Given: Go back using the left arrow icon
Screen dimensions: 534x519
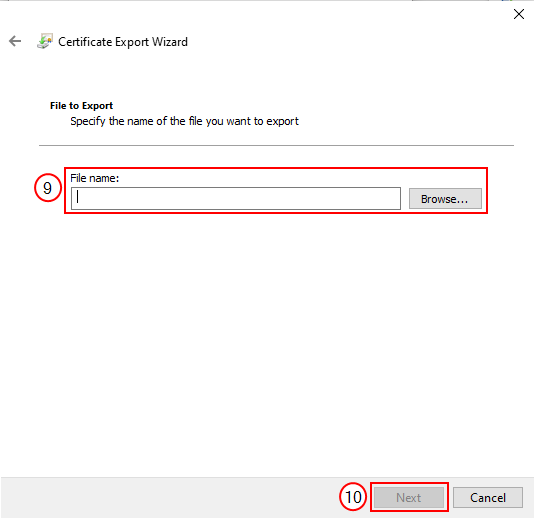Looking at the screenshot, I should [15, 41].
